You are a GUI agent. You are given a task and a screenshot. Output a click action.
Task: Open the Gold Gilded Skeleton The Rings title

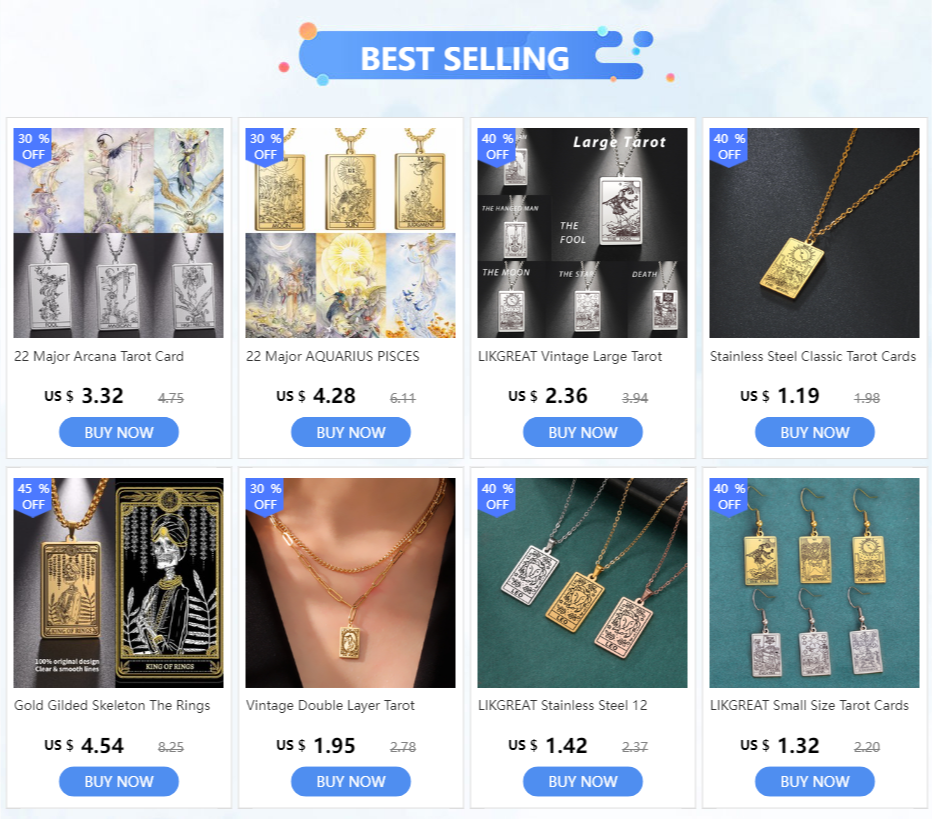[112, 705]
